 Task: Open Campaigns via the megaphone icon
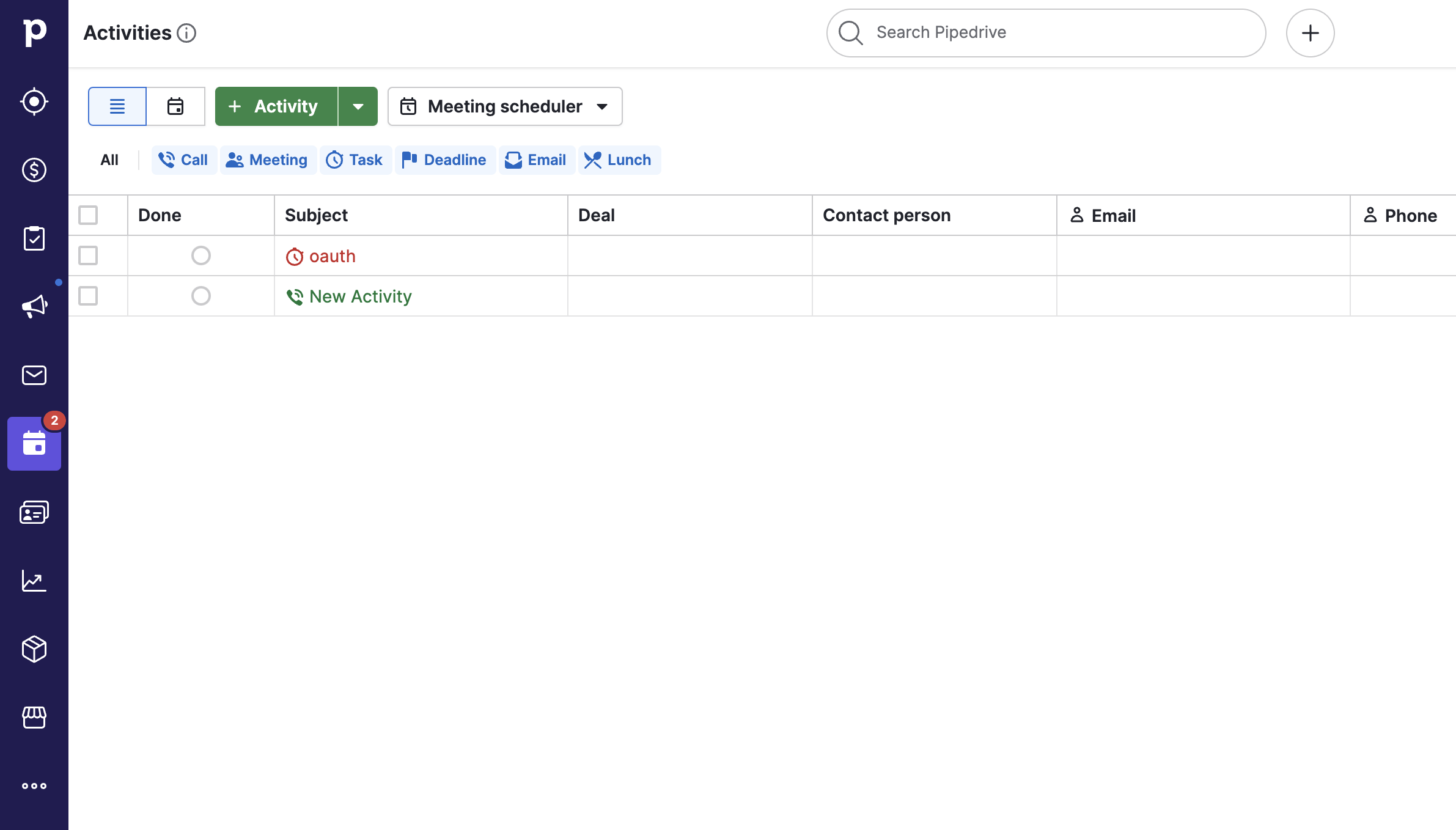[34, 306]
